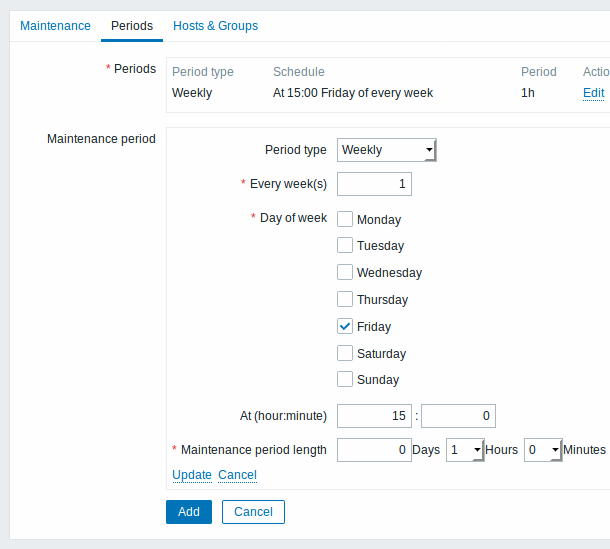Click the Days input for period length
This screenshot has width=610, height=549.
pyautogui.click(x=374, y=450)
